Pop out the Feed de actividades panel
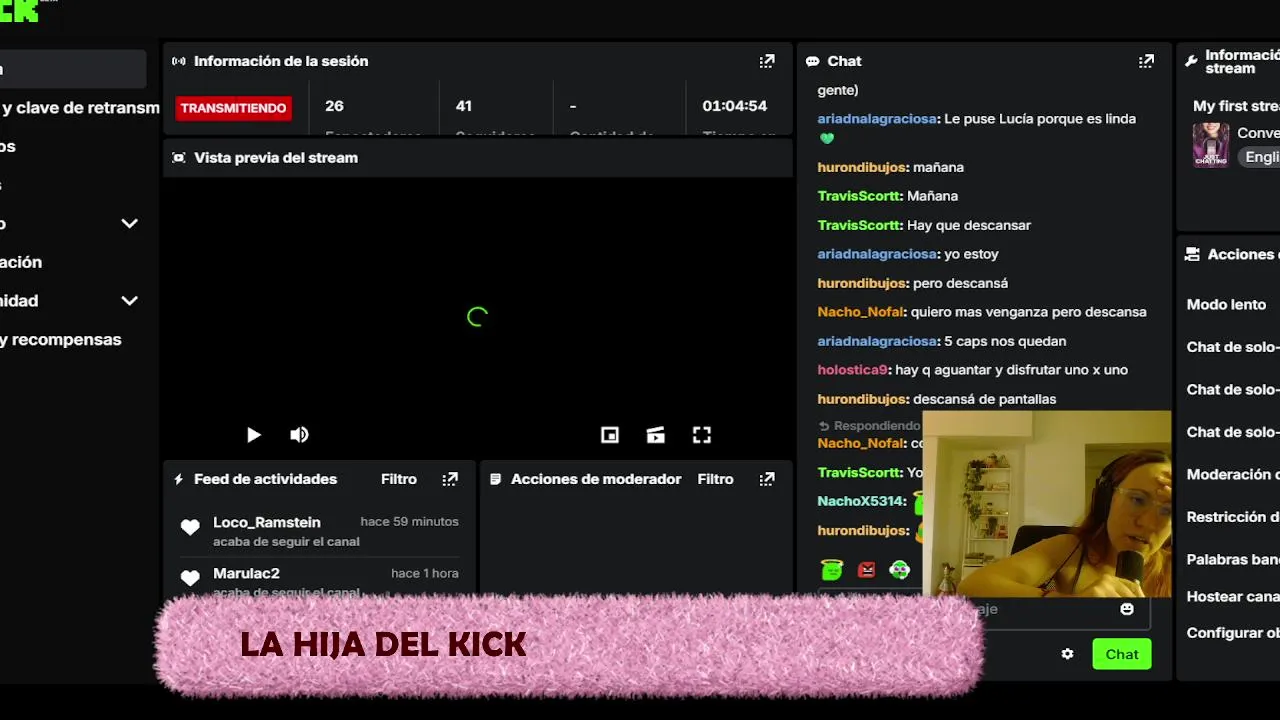Screen dimensions: 1280x720 tap(450, 479)
